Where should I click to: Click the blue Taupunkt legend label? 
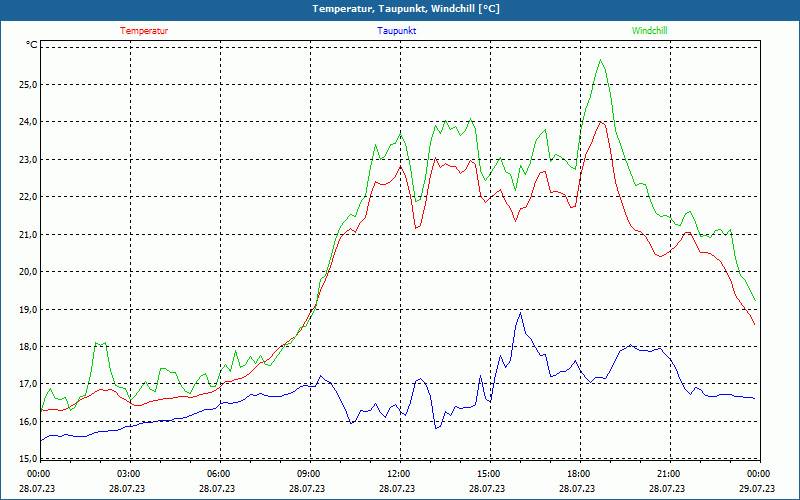pyautogui.click(x=396, y=31)
